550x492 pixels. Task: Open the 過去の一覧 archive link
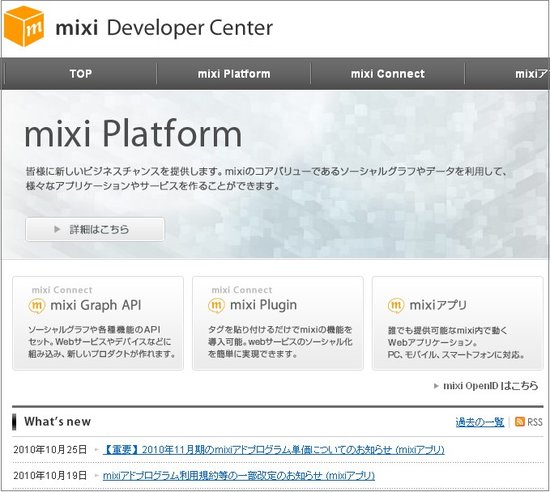point(479,422)
